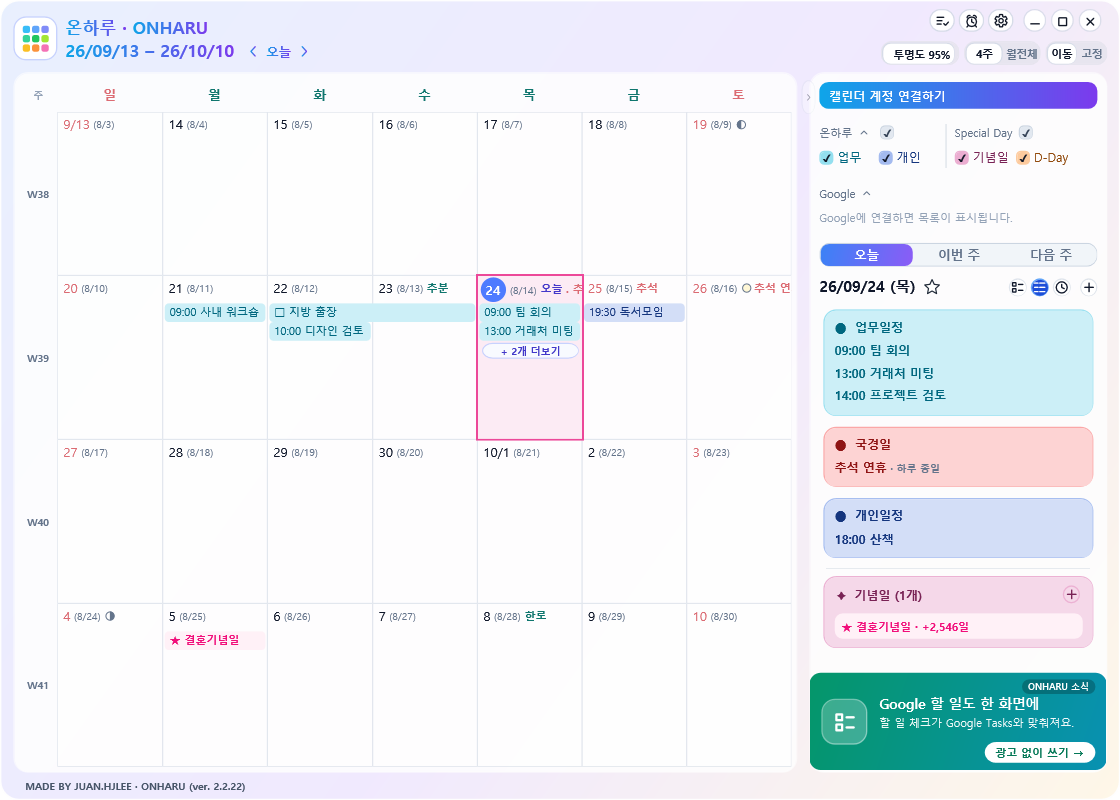Go to next period with right chevron
The width and height of the screenshot is (1120, 800).
coord(304,51)
